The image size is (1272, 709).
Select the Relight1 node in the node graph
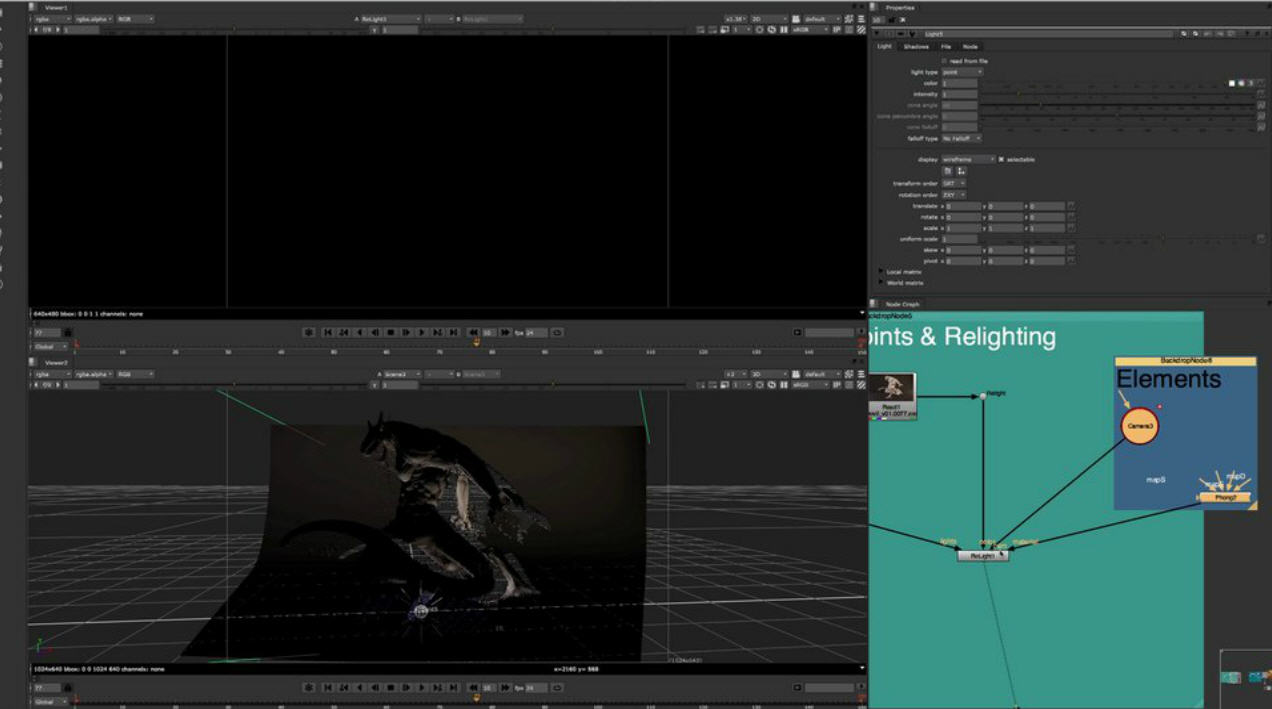point(983,555)
